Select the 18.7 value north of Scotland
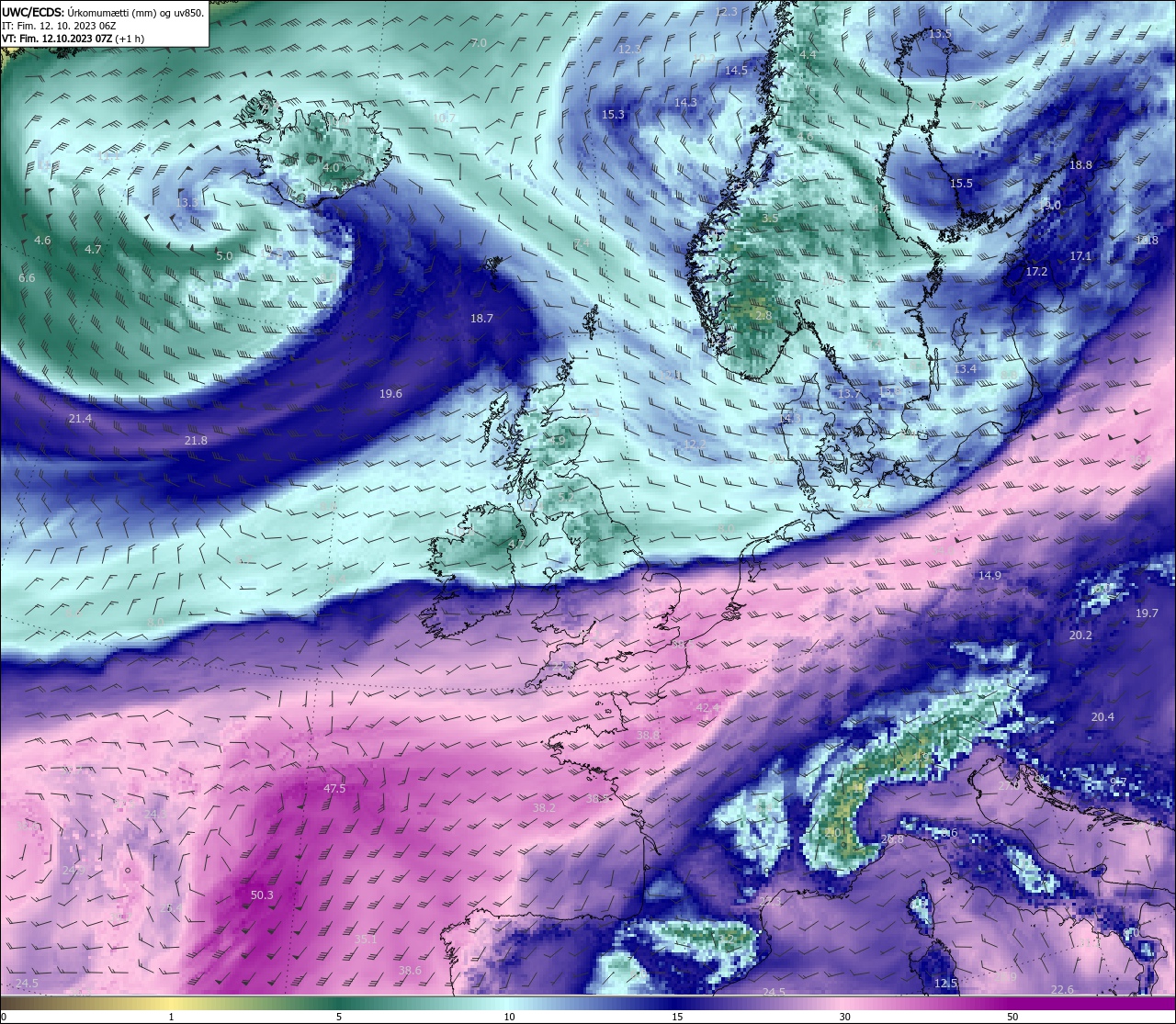The height and width of the screenshot is (1024, 1176). 481,319
